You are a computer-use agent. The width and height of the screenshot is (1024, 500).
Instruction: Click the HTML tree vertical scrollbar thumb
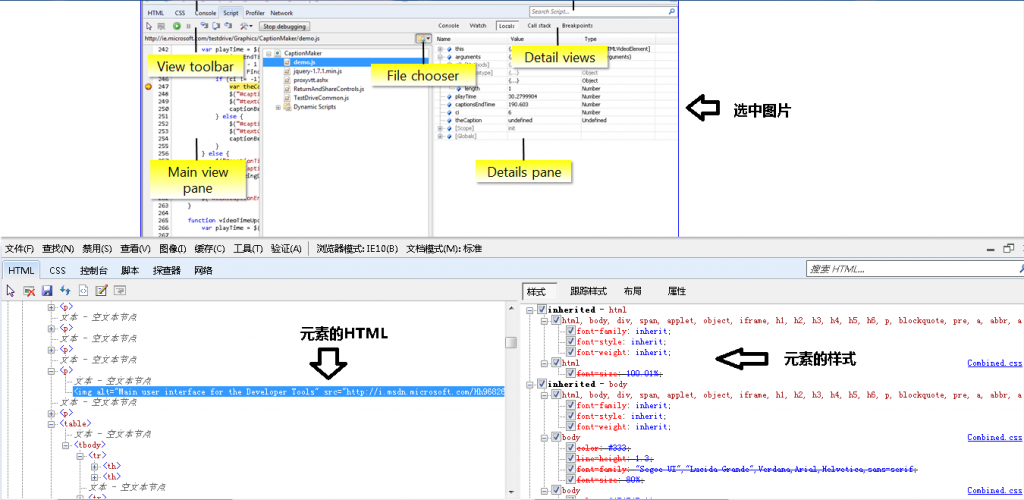point(511,343)
